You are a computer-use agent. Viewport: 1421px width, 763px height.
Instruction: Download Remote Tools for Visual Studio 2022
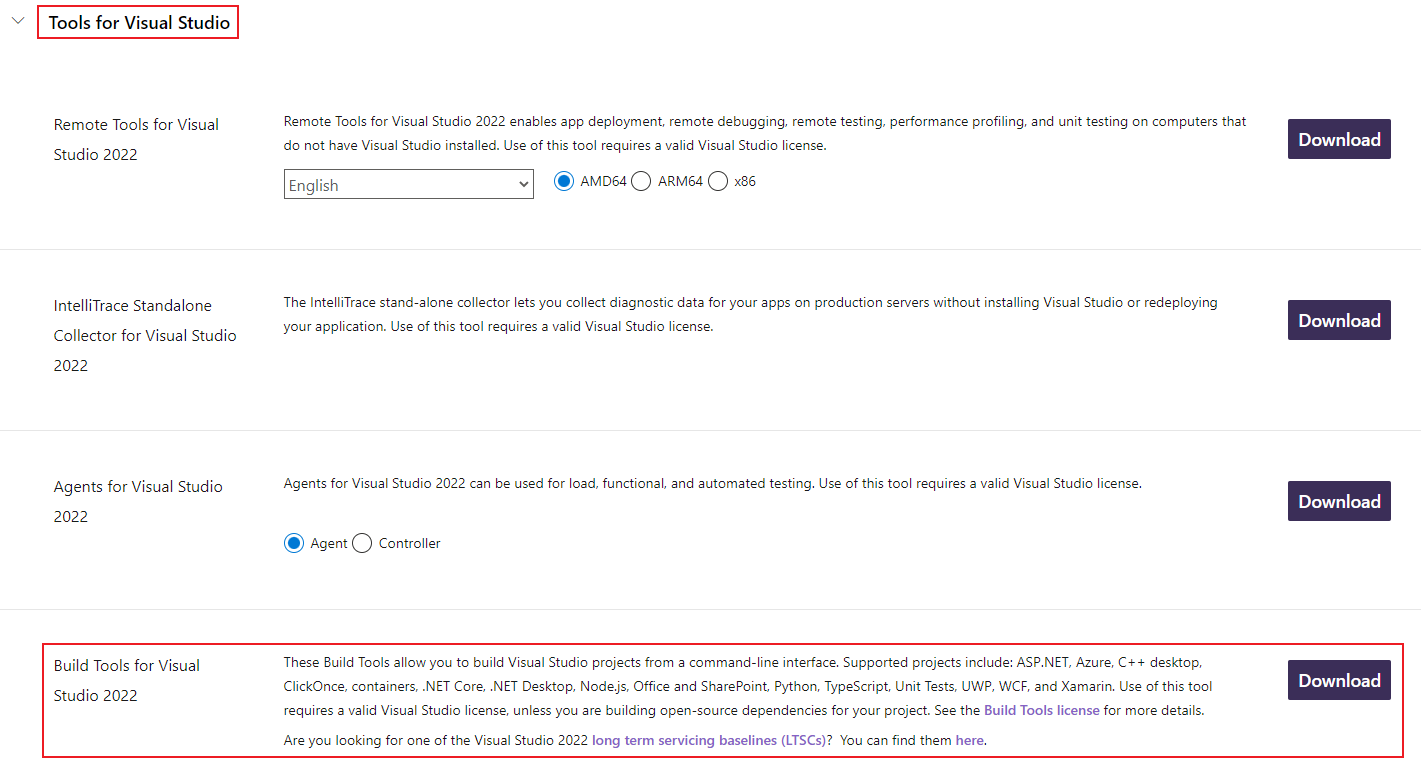[x=1338, y=140]
